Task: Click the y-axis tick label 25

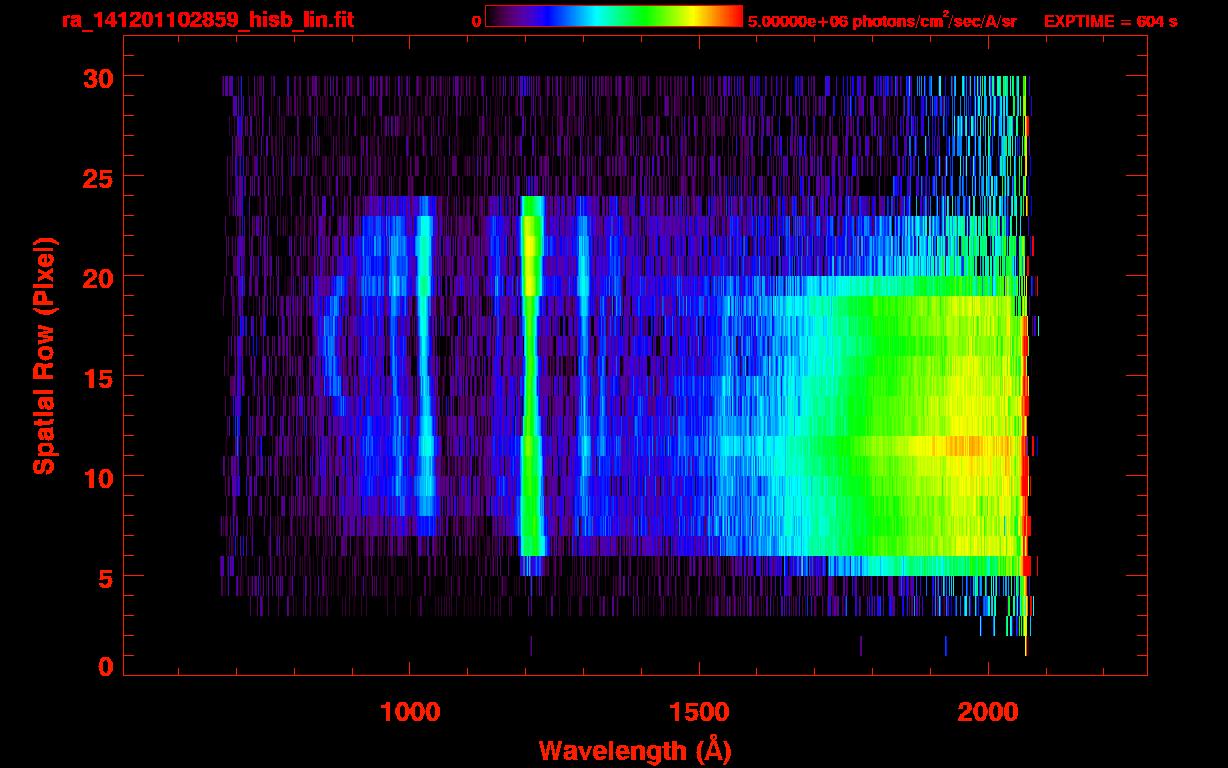Action: pos(96,177)
